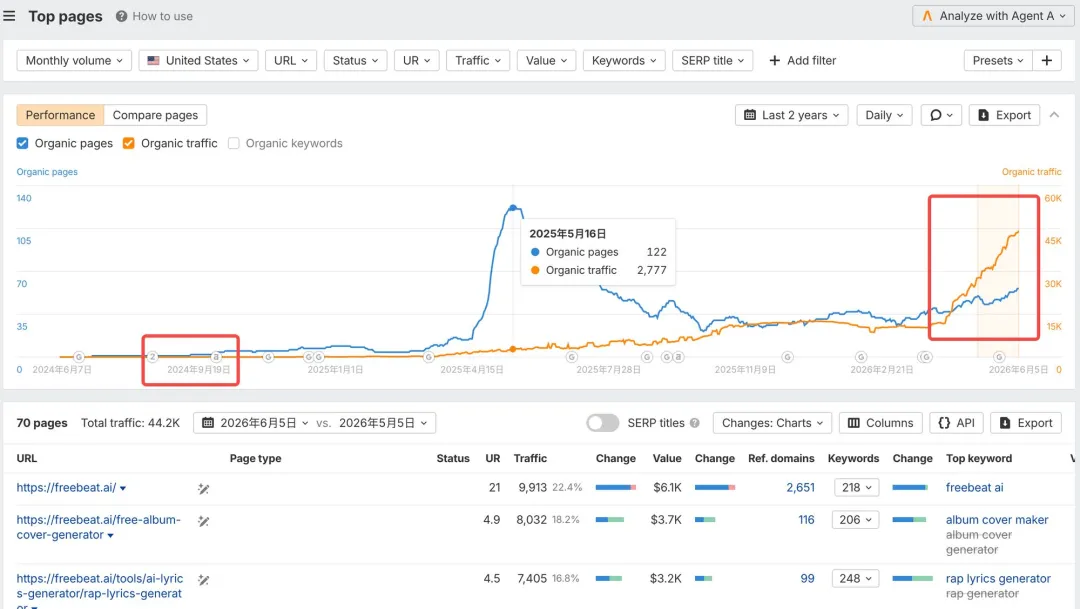The width and height of the screenshot is (1080, 609).
Task: Enable the Organic keywords checkbox
Action: [233, 143]
